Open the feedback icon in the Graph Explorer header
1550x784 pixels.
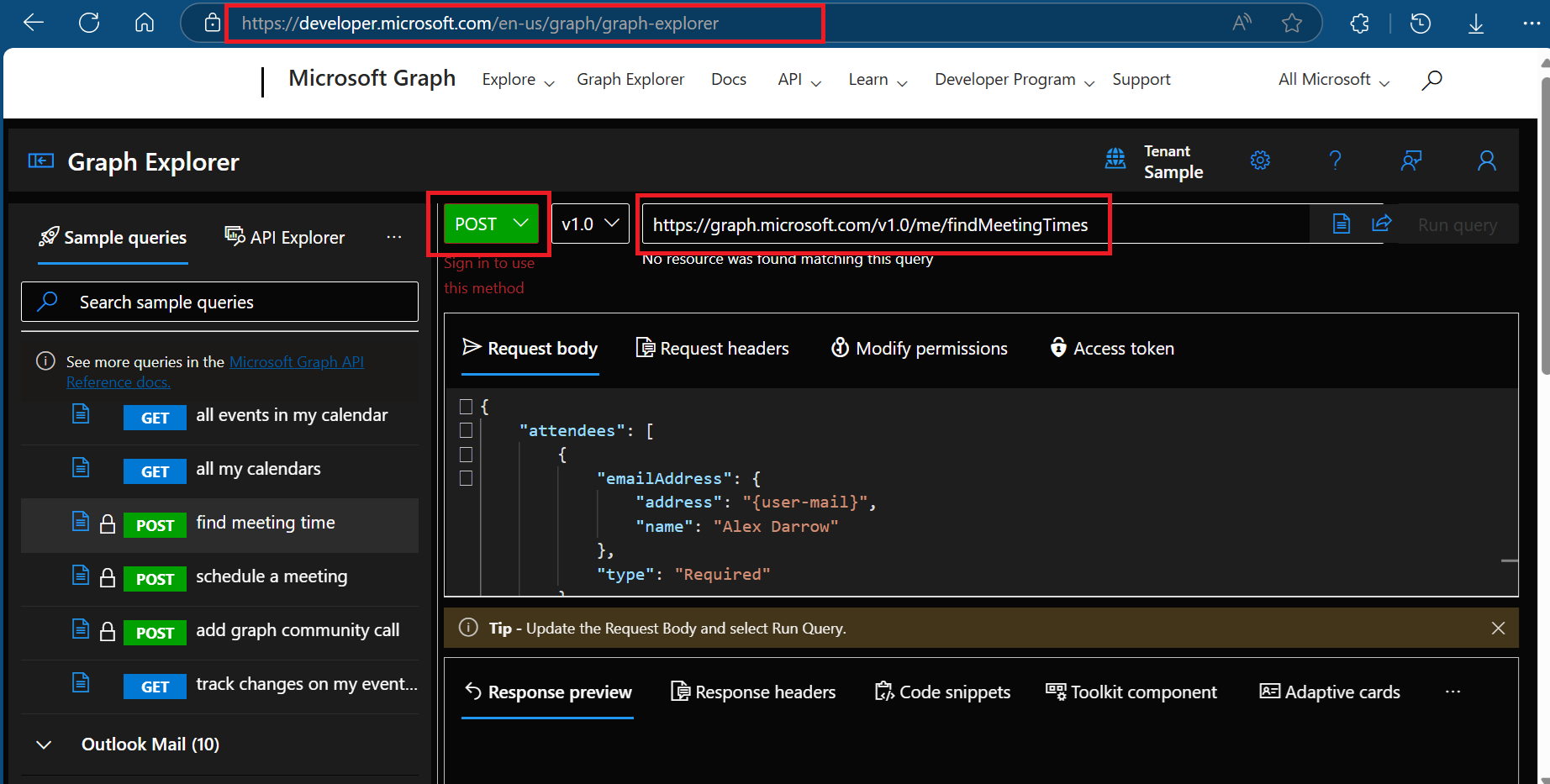[x=1410, y=160]
